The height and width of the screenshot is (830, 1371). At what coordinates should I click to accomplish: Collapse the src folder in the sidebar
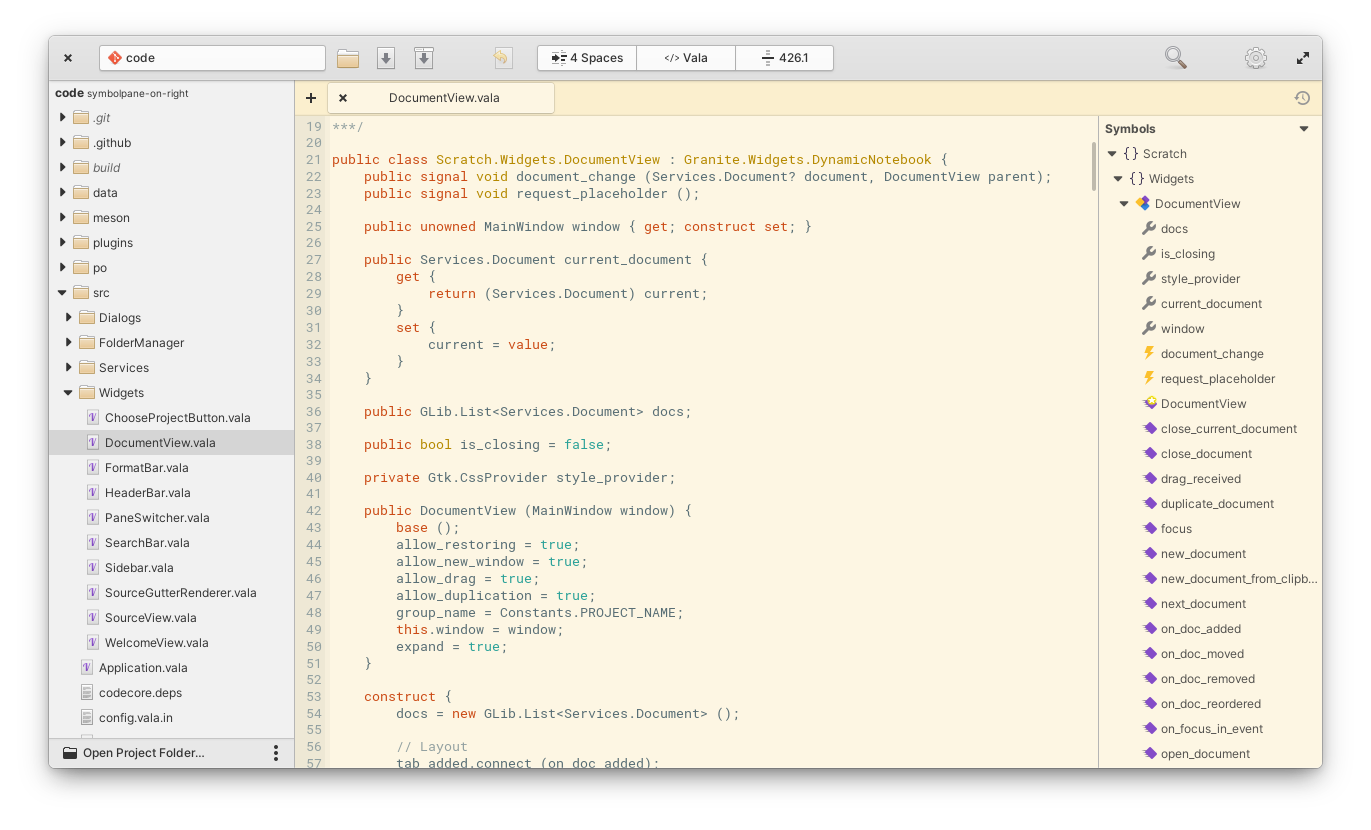tap(63, 292)
